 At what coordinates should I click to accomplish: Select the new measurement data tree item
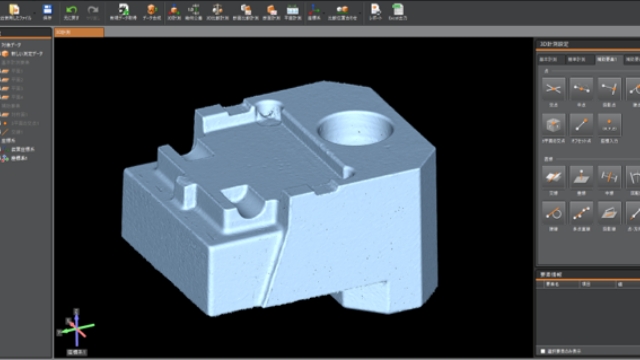22,54
